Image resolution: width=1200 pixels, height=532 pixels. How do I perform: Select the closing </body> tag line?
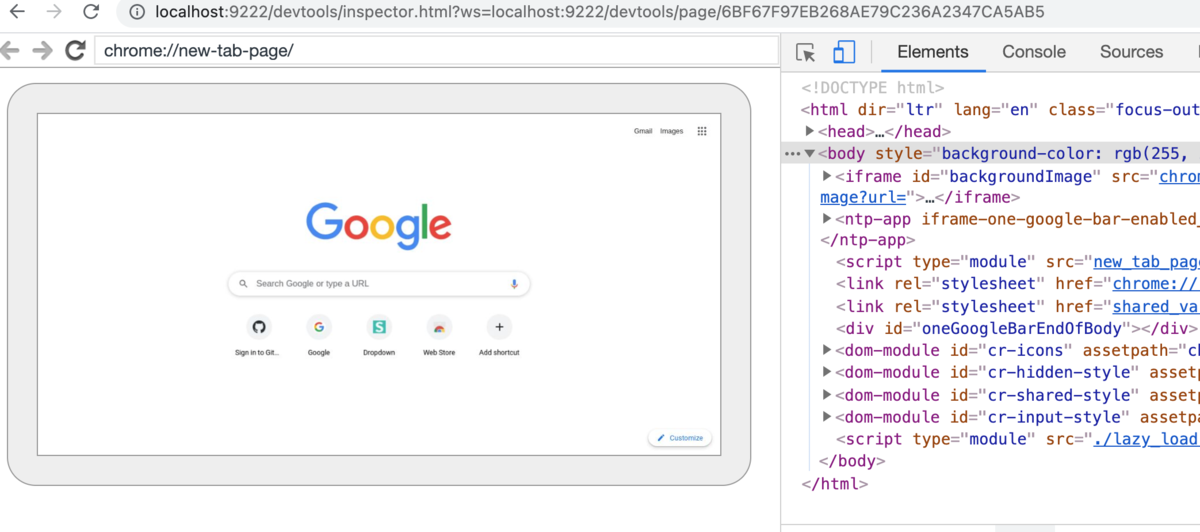[853, 461]
